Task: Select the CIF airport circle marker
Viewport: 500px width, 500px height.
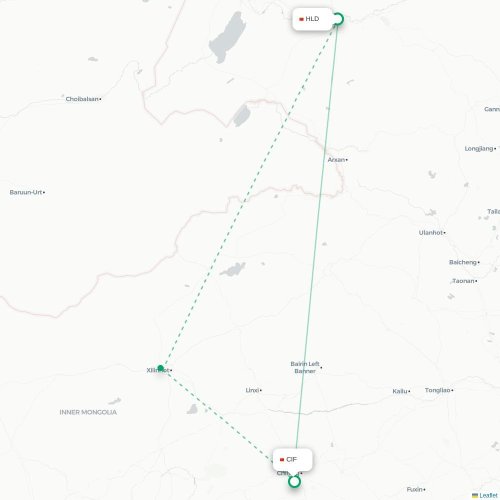Action: tap(294, 482)
